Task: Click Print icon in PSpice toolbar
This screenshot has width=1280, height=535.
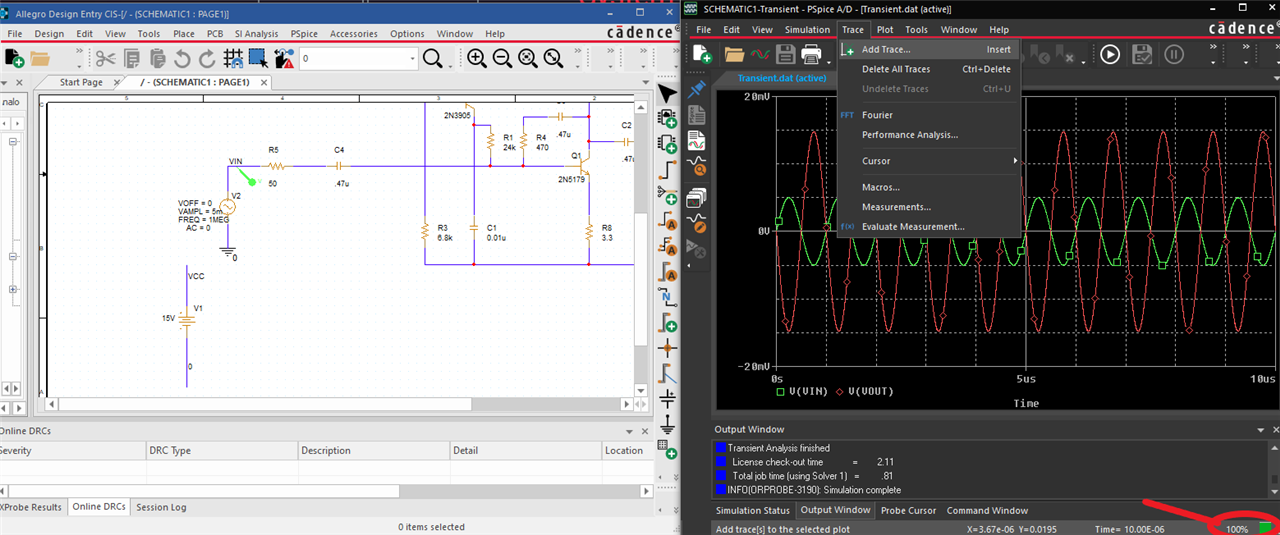Action: 812,54
